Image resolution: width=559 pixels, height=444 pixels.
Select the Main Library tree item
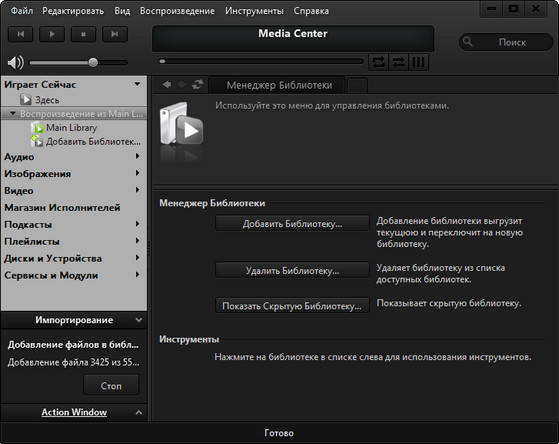click(72, 128)
